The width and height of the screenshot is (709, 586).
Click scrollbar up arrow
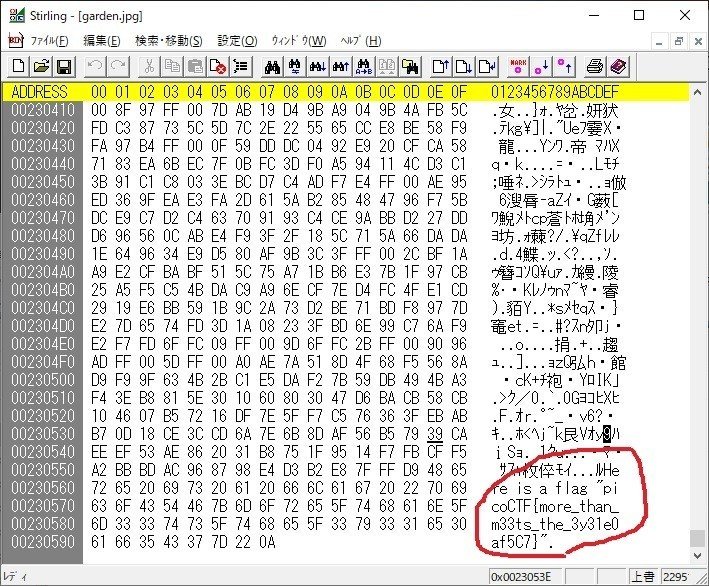click(697, 92)
